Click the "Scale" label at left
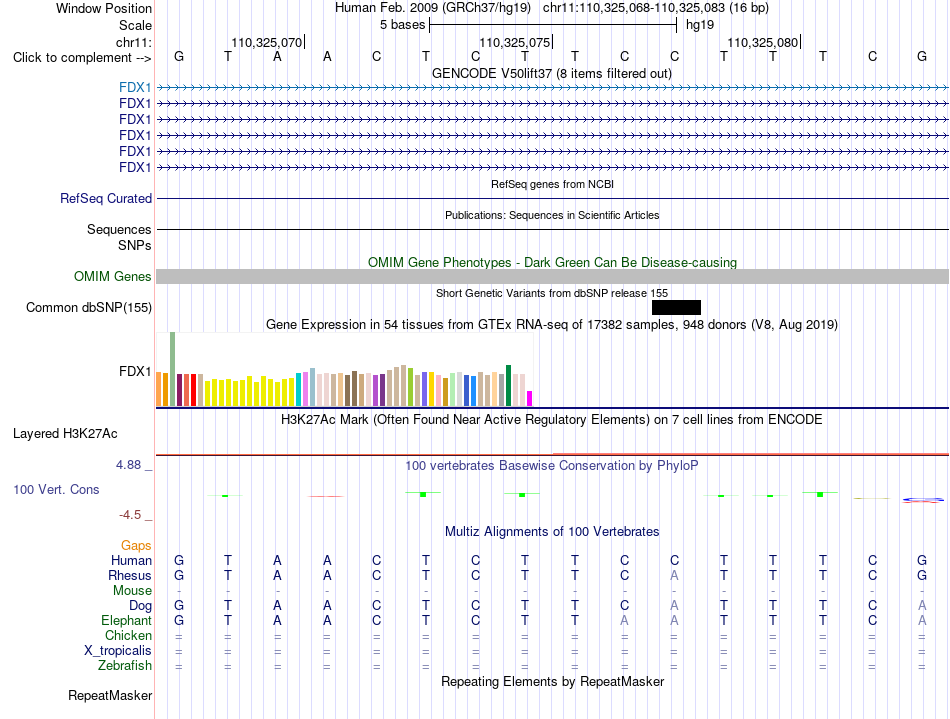Viewport: 950px width, 719px height. 135,25
